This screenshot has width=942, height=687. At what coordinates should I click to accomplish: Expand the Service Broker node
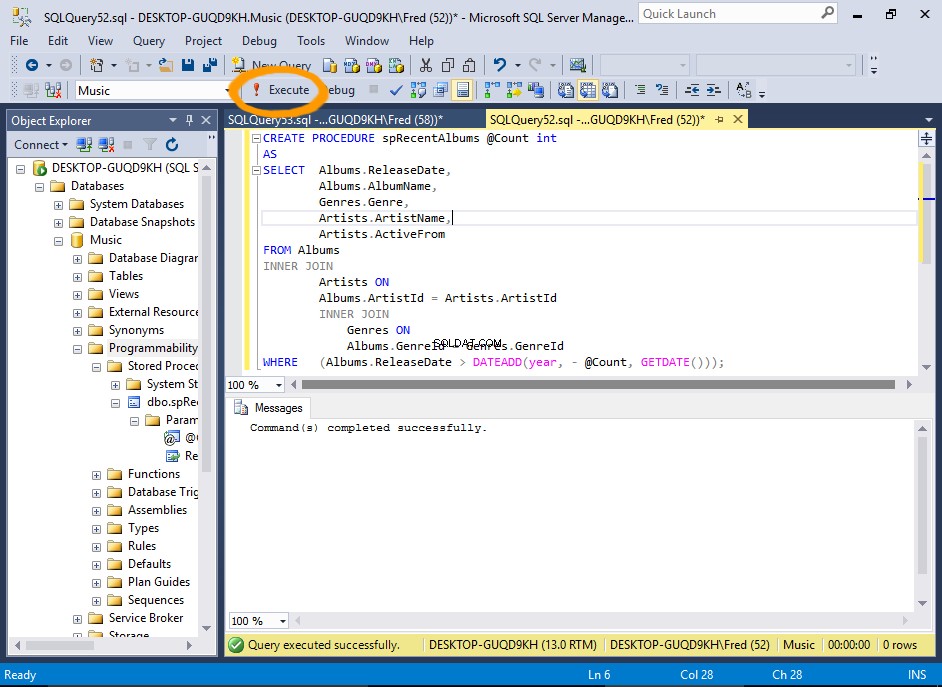tap(77, 619)
